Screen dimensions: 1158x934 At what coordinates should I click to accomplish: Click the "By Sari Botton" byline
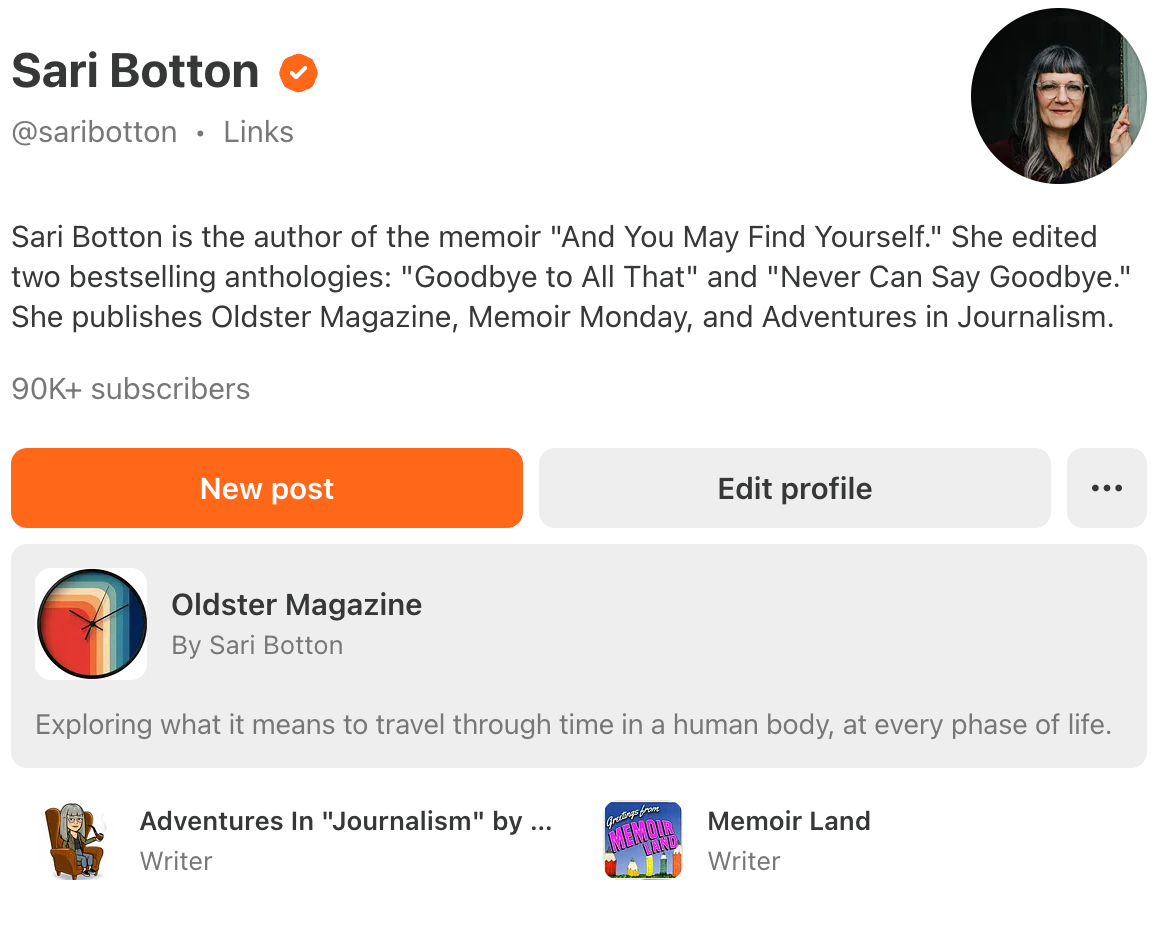[x=257, y=646]
